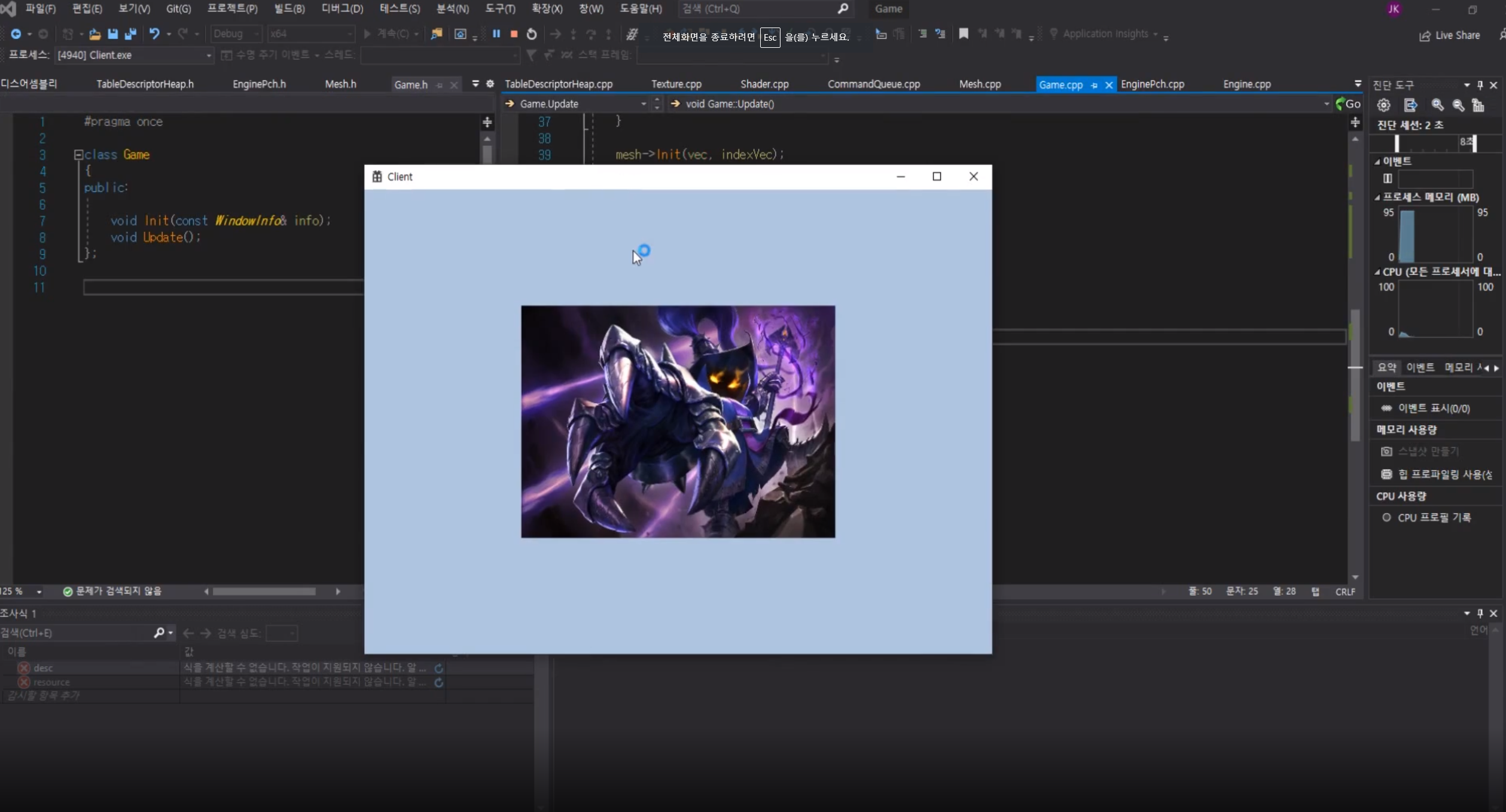The height and width of the screenshot is (812, 1506).
Task: Click the comment-out lines toolbar icon
Action: [923, 33]
